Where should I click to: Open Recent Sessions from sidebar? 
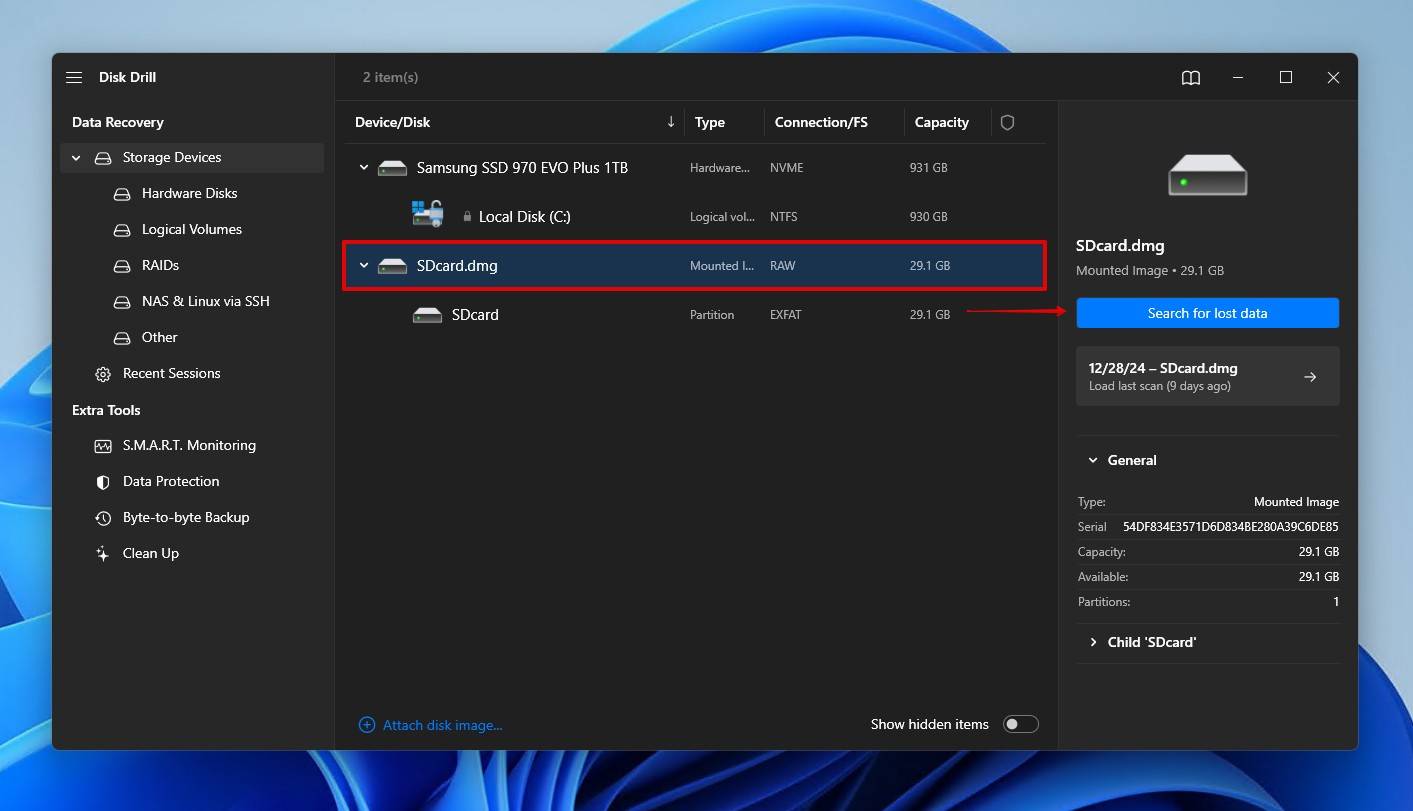[x=171, y=373]
